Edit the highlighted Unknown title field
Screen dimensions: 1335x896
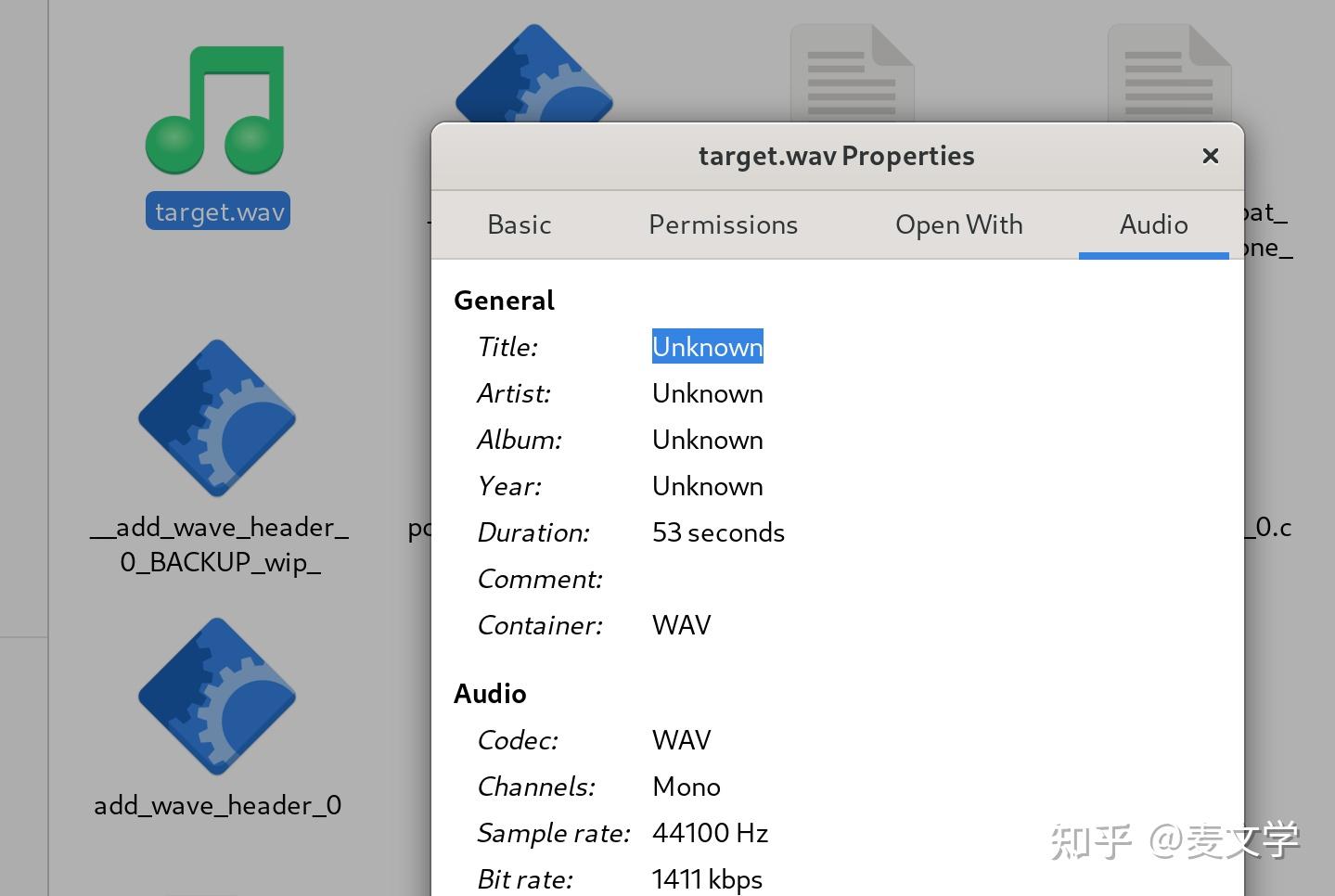click(x=707, y=346)
